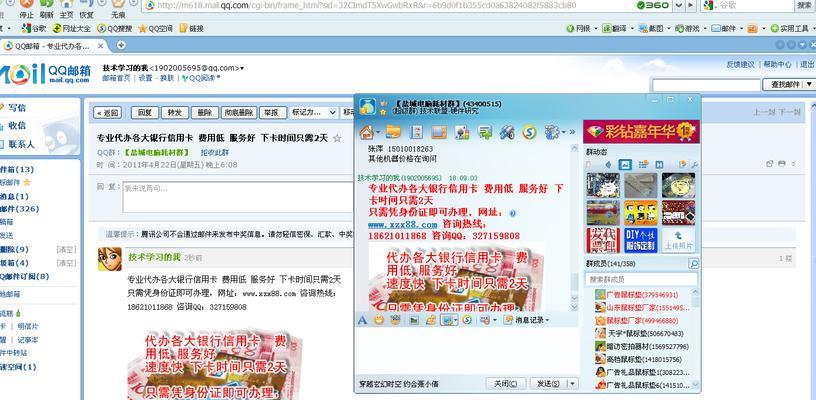
Task: Open the 翻译 toolbar item
Action: pos(615,29)
